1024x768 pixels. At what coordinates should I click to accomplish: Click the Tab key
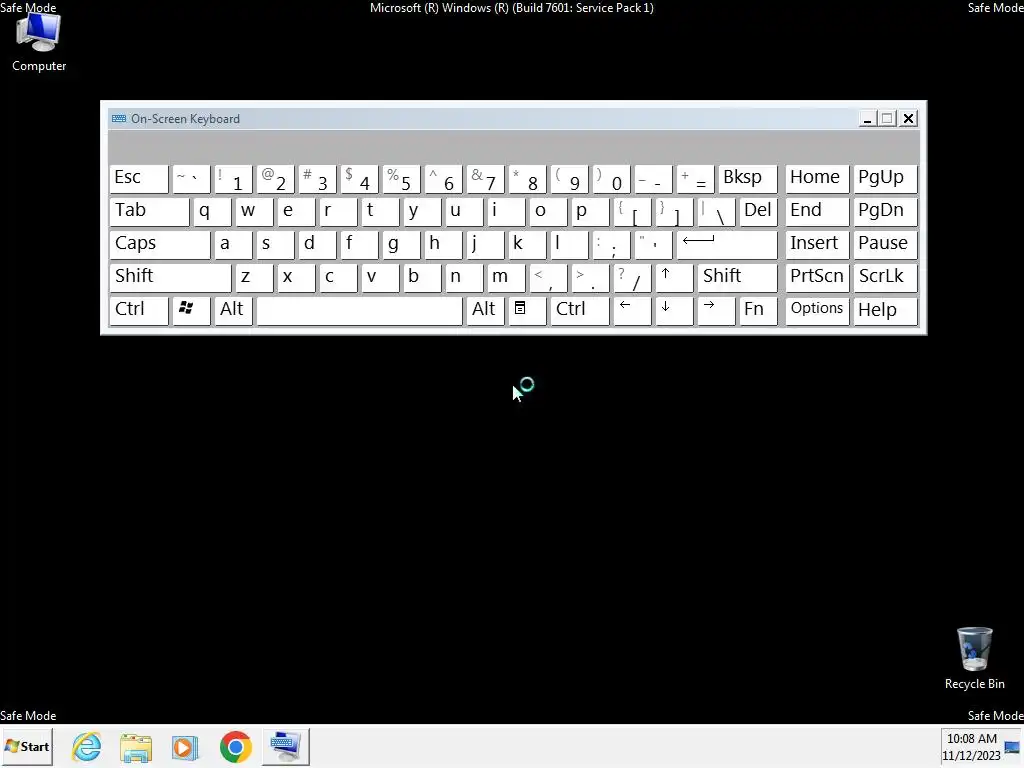[x=149, y=212]
